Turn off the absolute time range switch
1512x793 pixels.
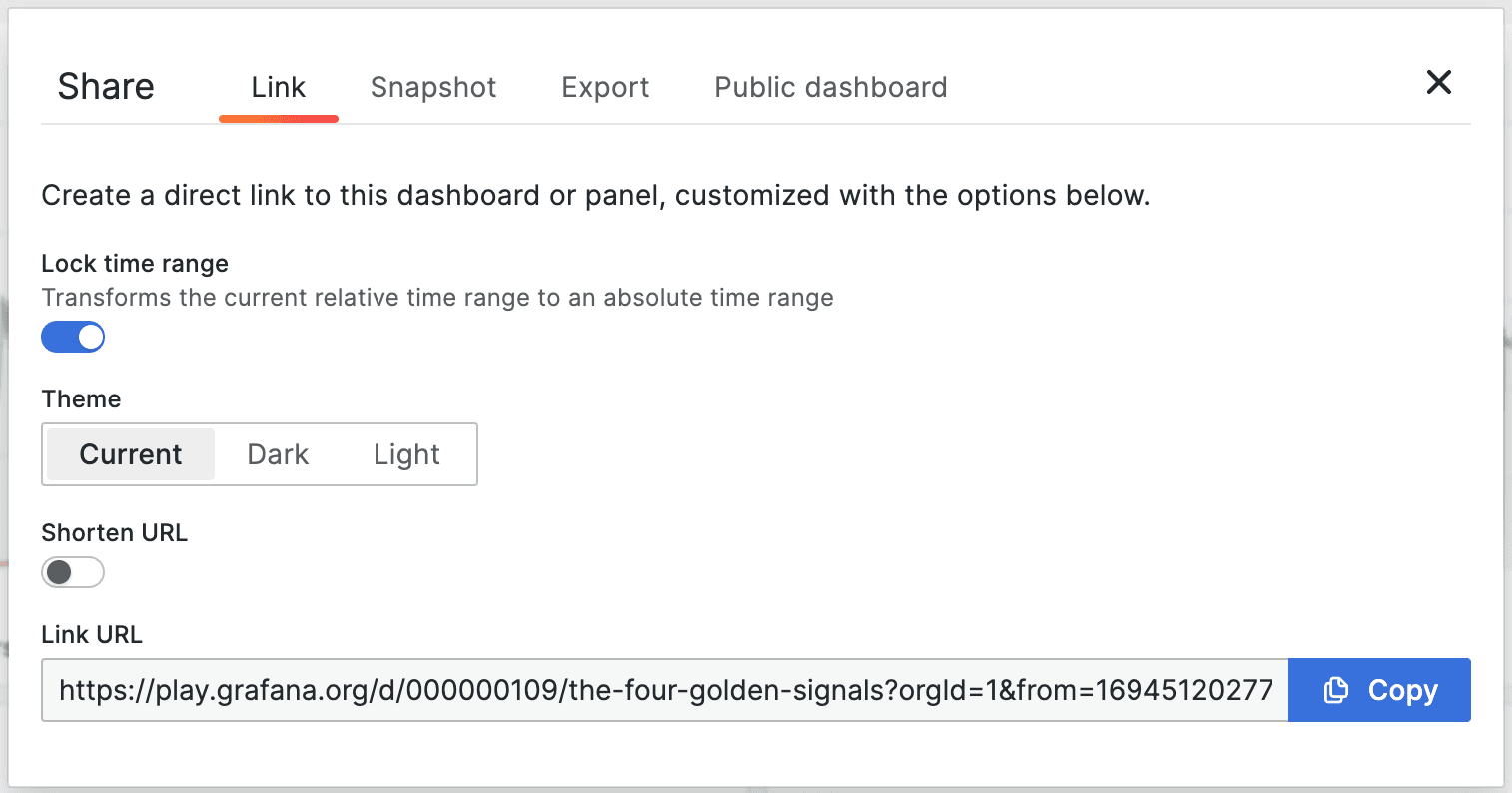tap(73, 337)
